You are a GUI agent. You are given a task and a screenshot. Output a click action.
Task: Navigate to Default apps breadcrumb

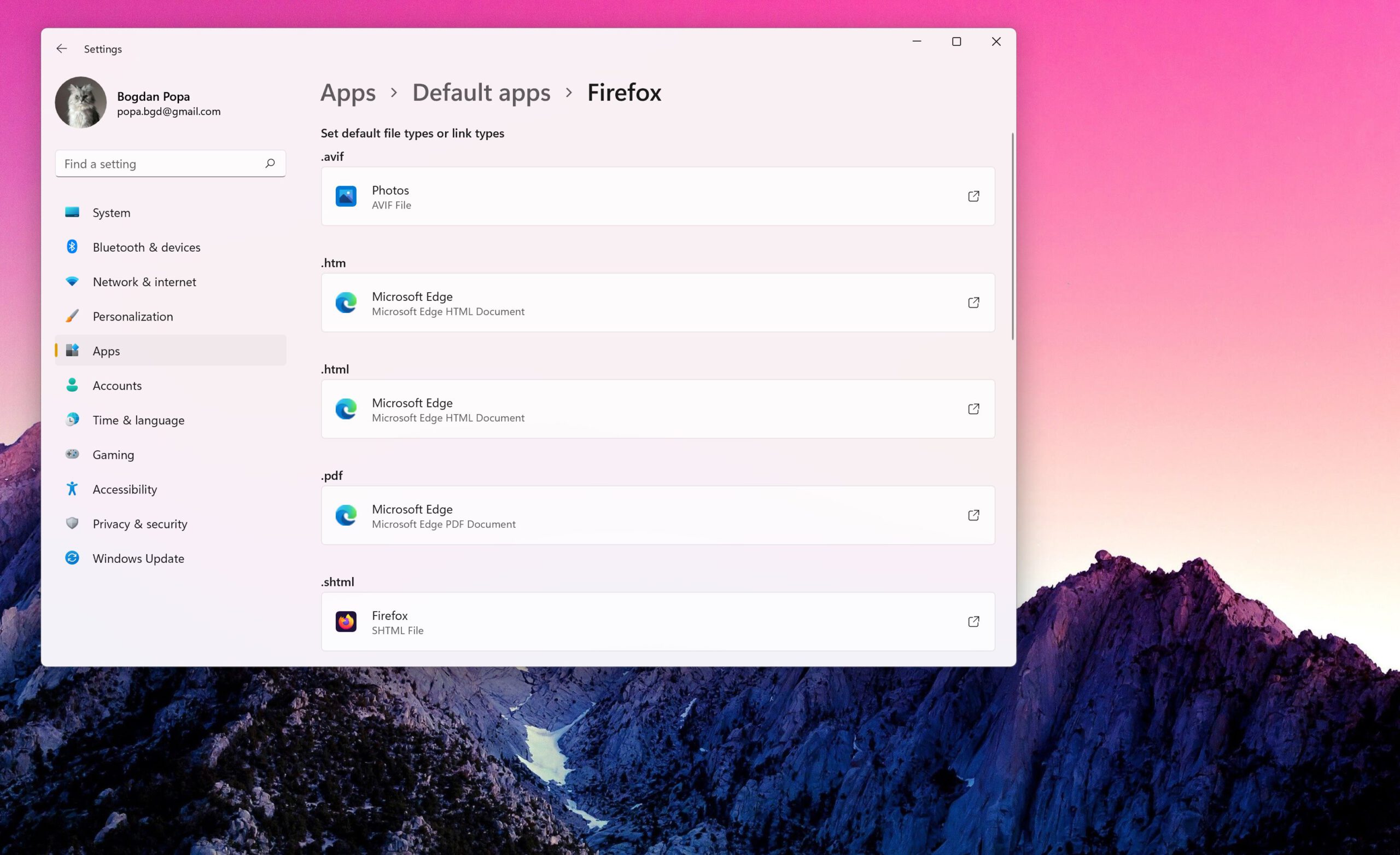[481, 92]
